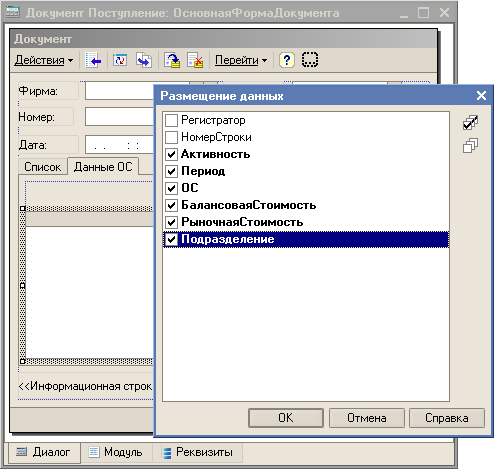Click the check-all icon in Размещение данных
This screenshot has height=469, width=494.
point(470,123)
